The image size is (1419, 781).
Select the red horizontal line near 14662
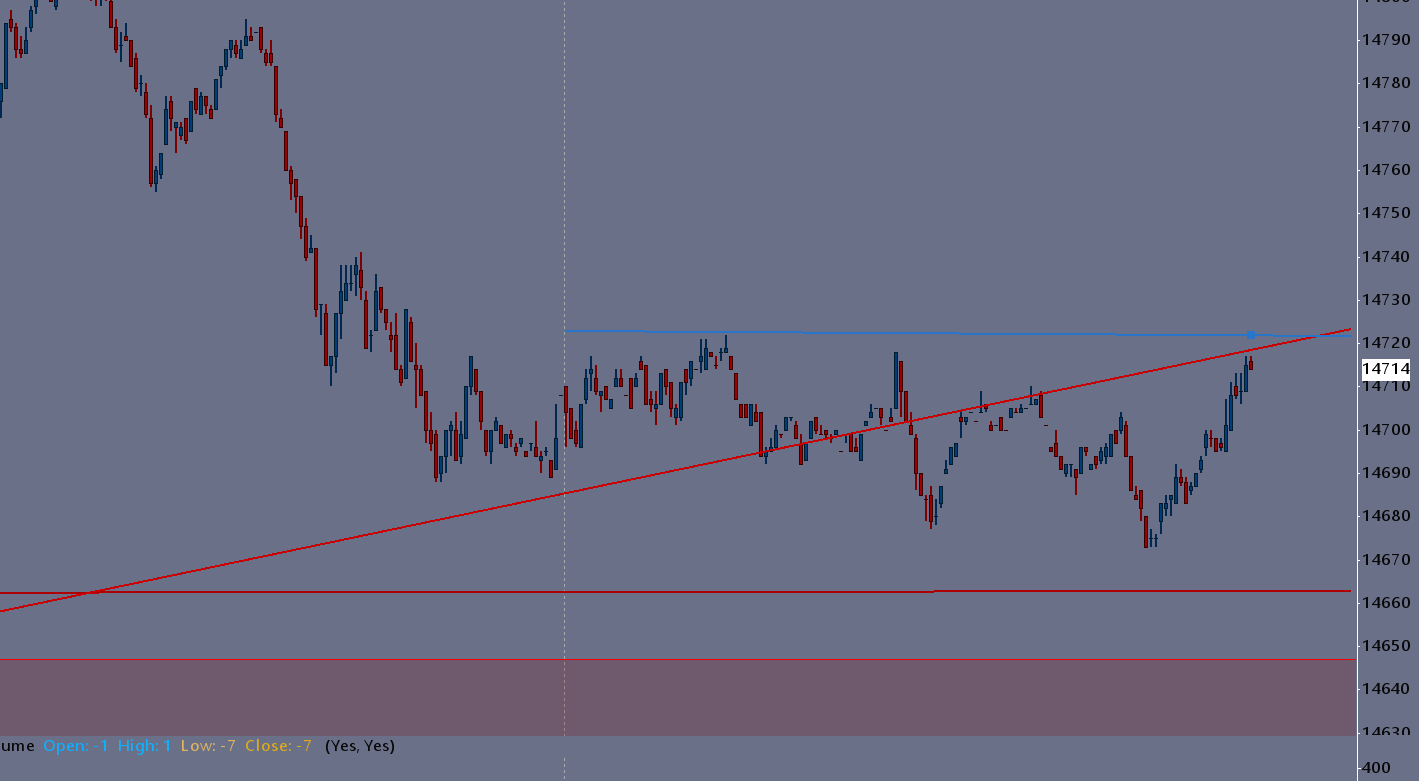pos(675,592)
